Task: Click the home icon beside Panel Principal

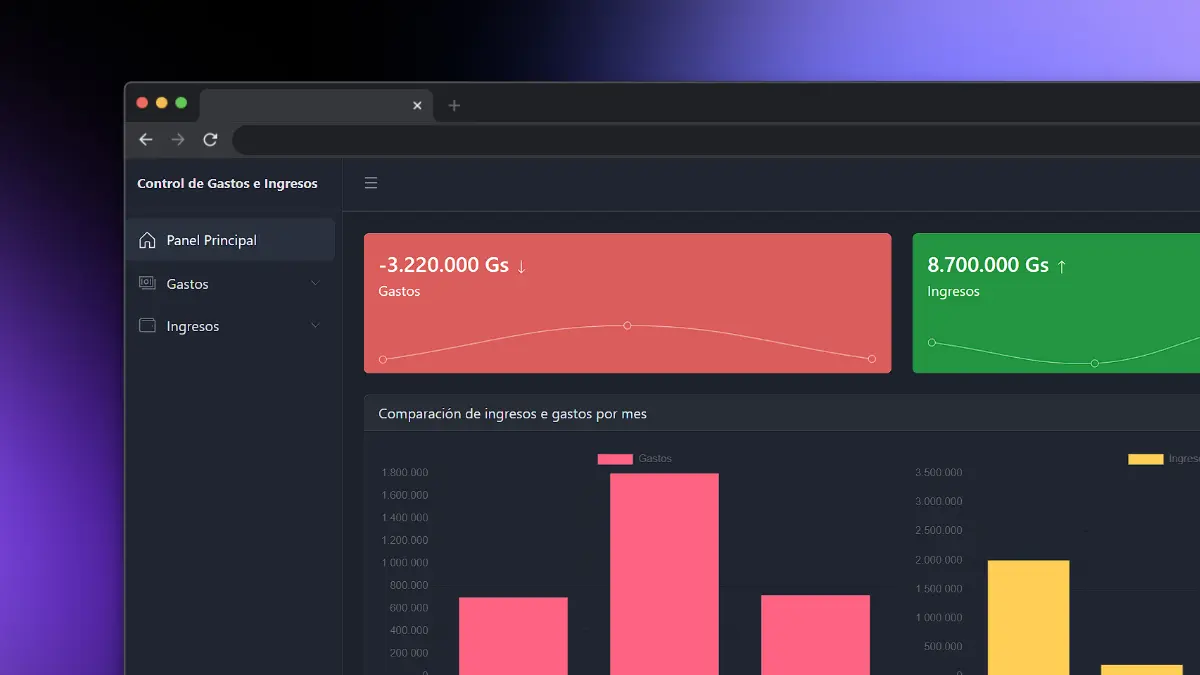Action: click(147, 240)
